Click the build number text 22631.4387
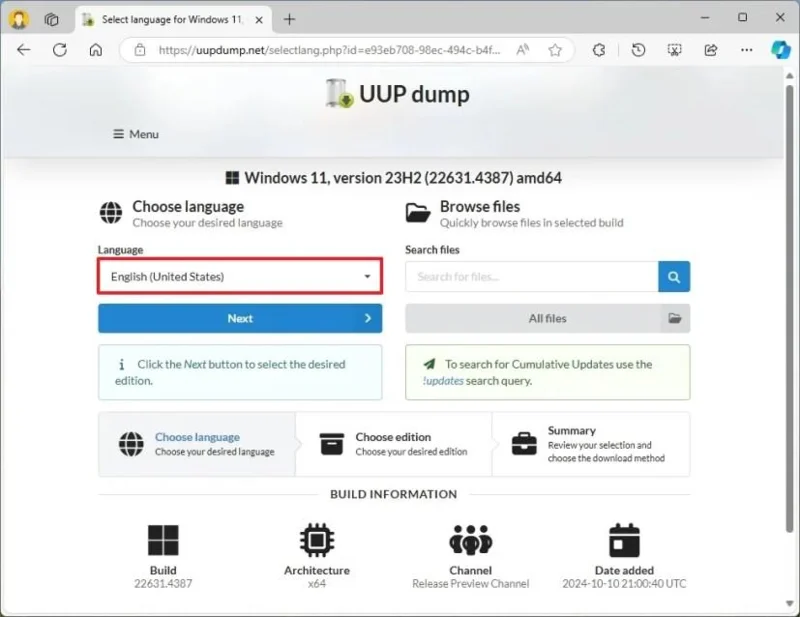800x617 pixels. click(163, 583)
